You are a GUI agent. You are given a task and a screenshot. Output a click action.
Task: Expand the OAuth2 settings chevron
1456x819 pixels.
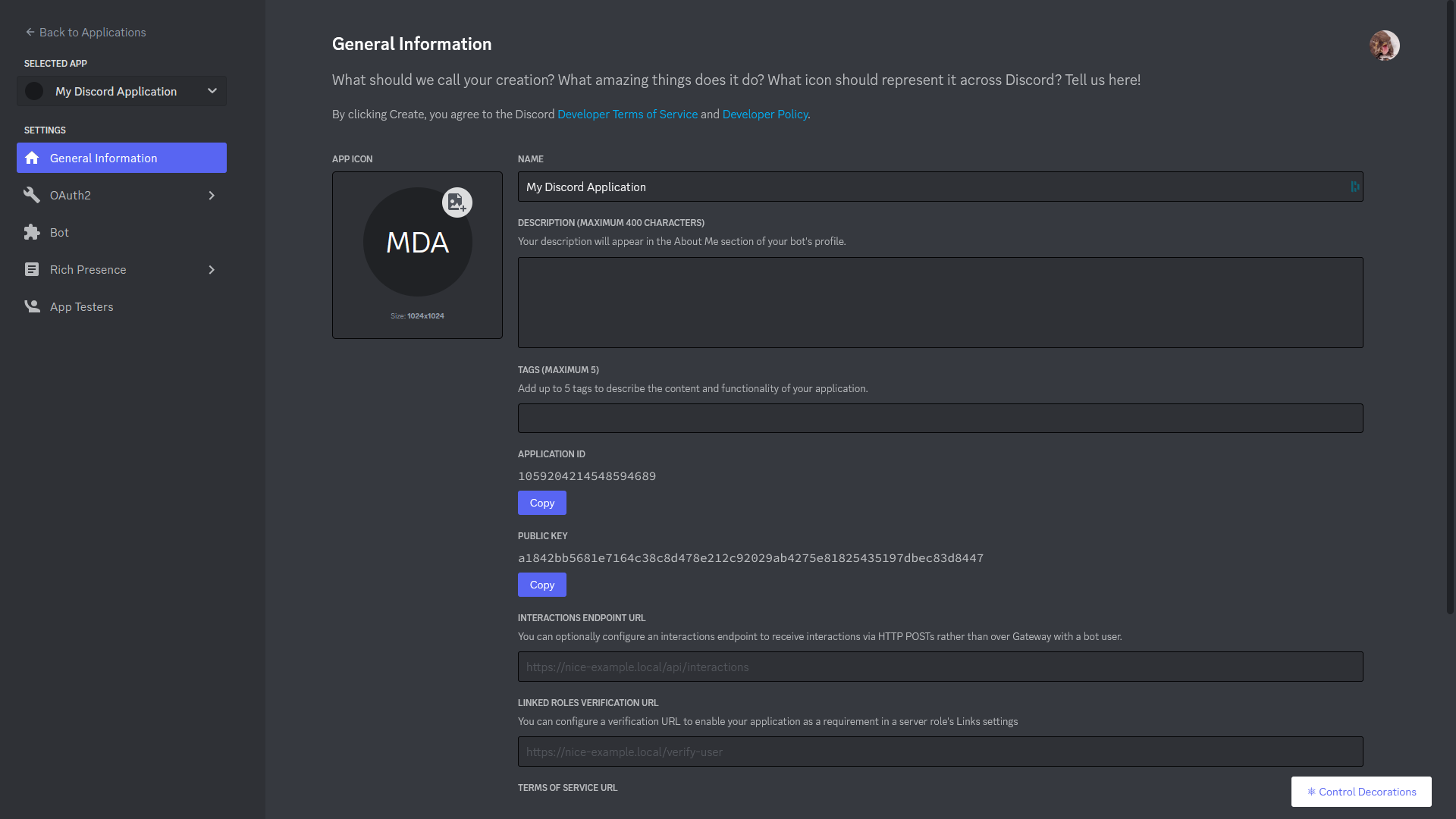tap(212, 195)
